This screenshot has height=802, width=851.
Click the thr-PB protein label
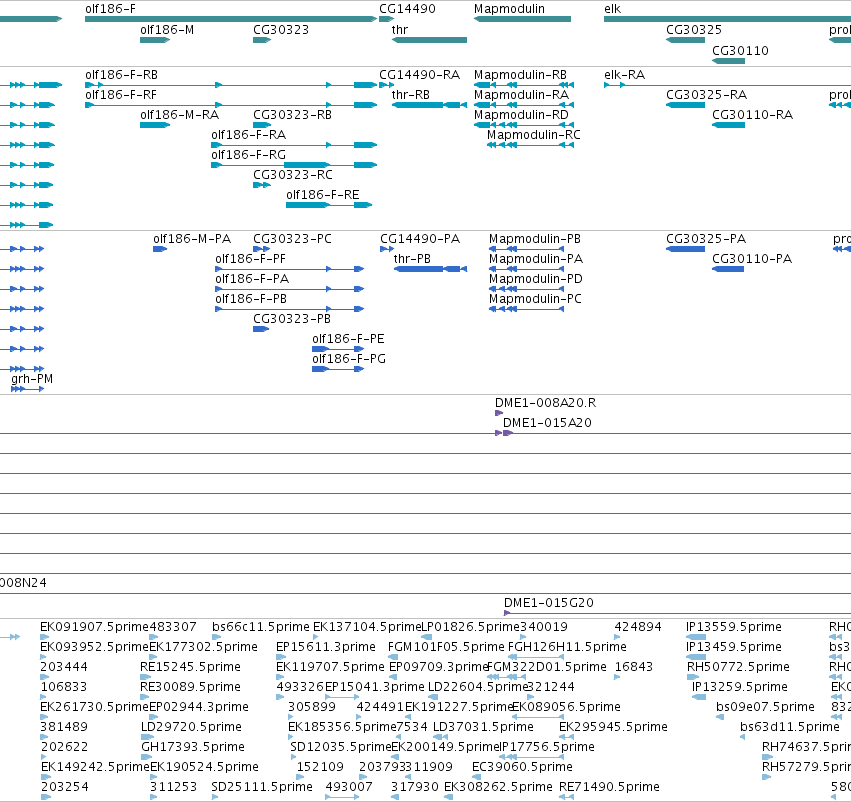412,259
